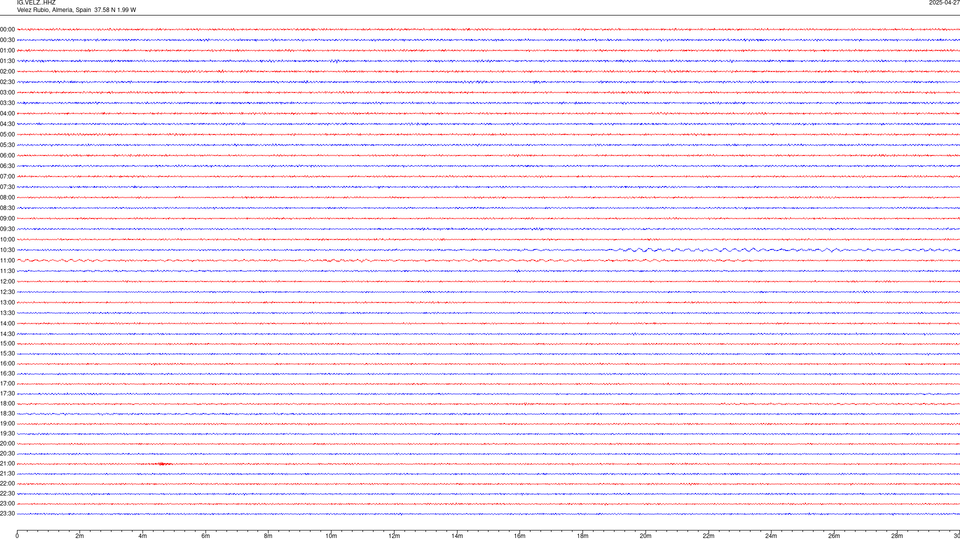Pick the 01:30 trace label
Image resolution: width=960 pixels, height=540 pixels.
(x=7, y=61)
